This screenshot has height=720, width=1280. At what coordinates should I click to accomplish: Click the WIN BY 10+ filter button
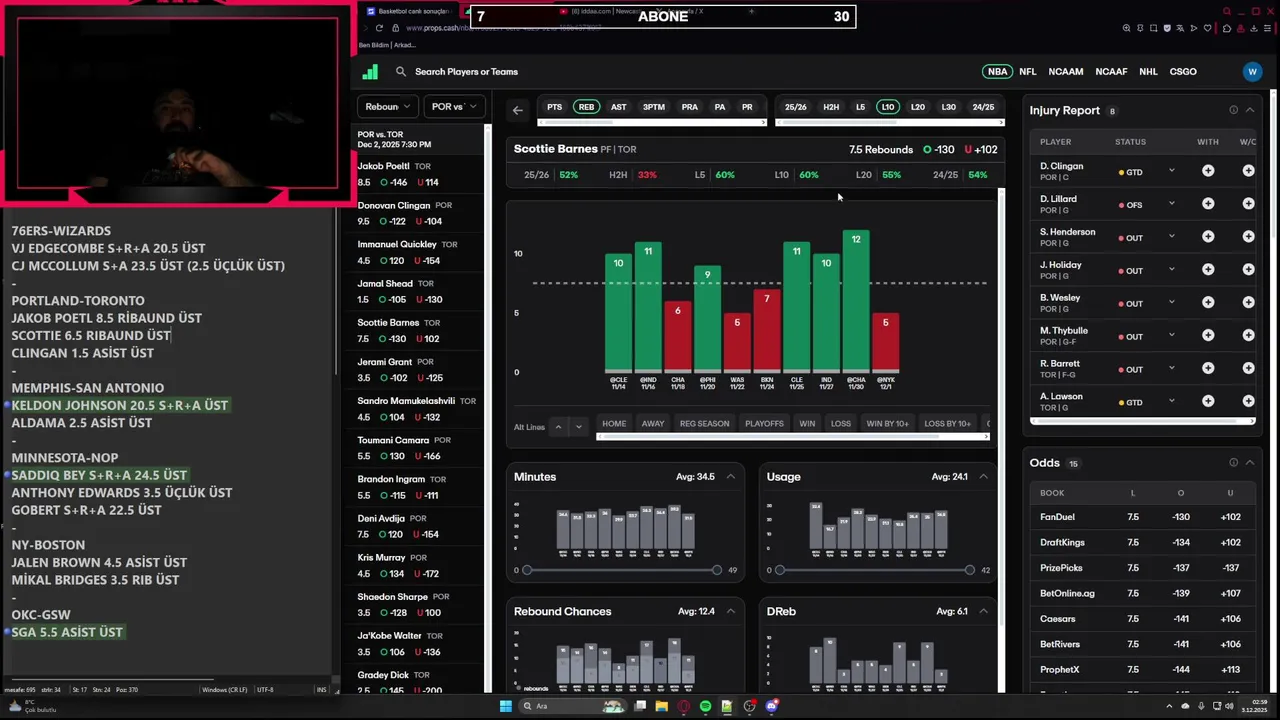coord(887,423)
